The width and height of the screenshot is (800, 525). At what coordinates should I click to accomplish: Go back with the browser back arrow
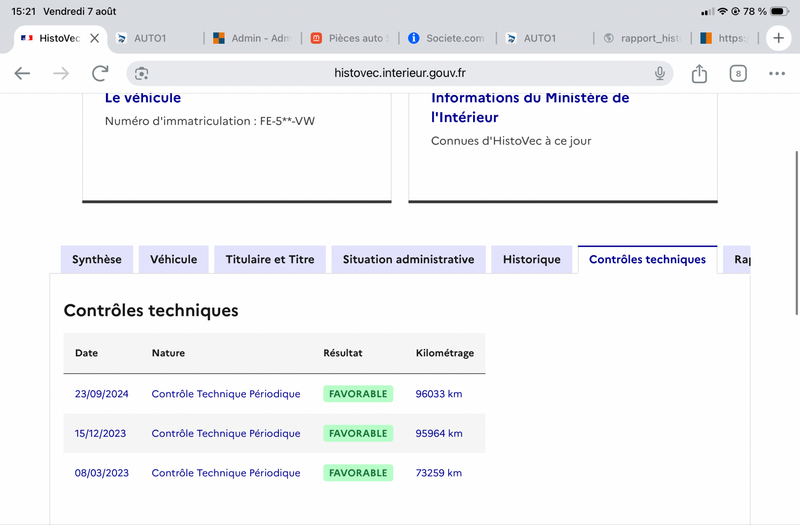[x=22, y=73]
